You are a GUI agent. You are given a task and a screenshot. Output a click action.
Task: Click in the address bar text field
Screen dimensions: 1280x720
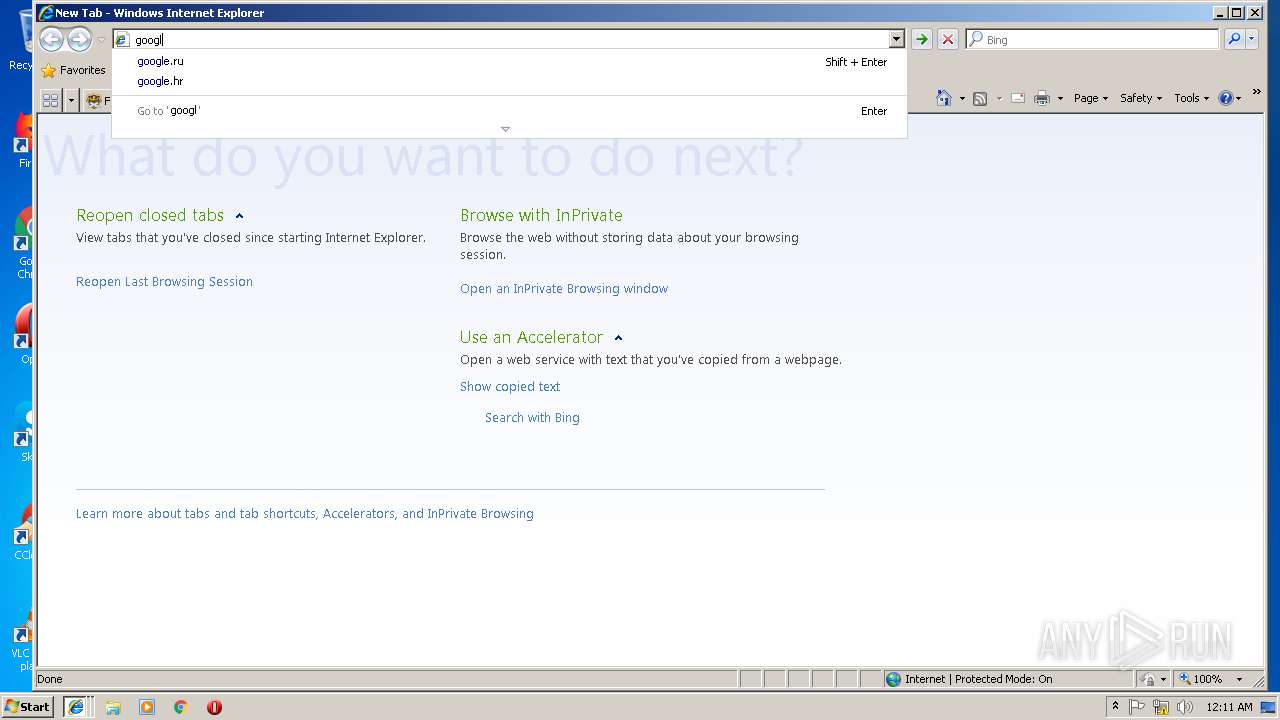tap(510, 40)
